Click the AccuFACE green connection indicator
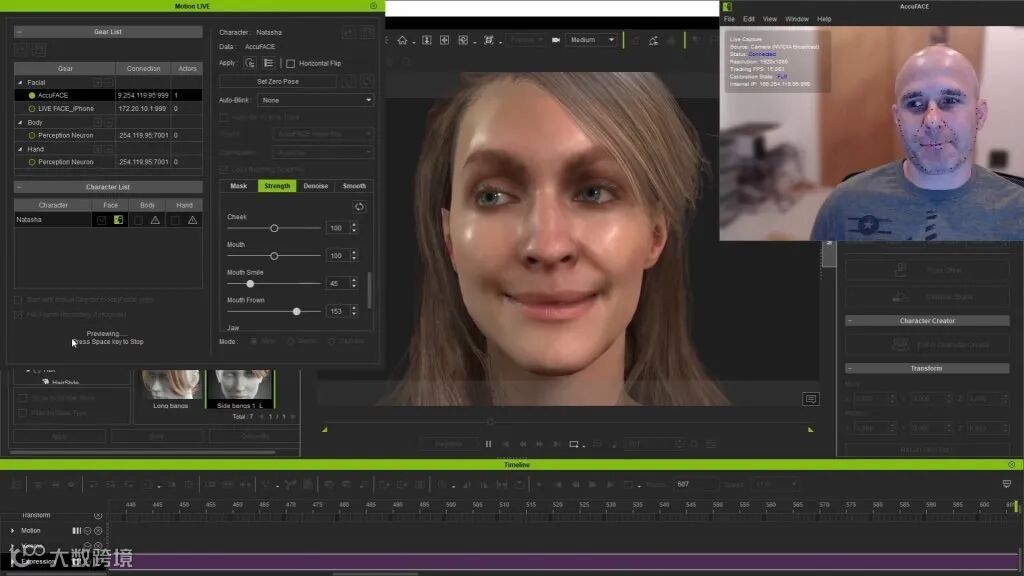 click(32, 95)
